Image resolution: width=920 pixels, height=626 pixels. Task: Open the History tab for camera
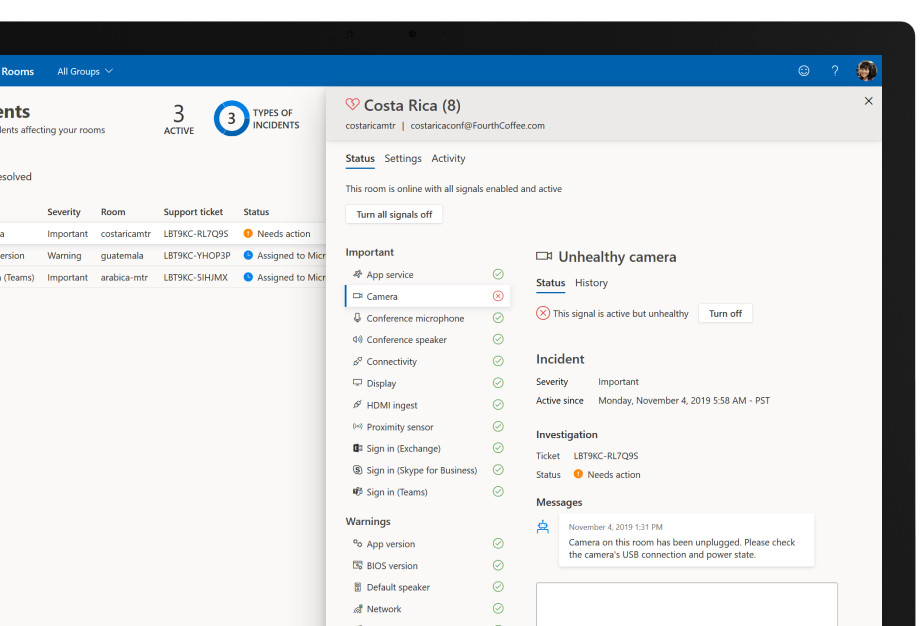(x=591, y=283)
